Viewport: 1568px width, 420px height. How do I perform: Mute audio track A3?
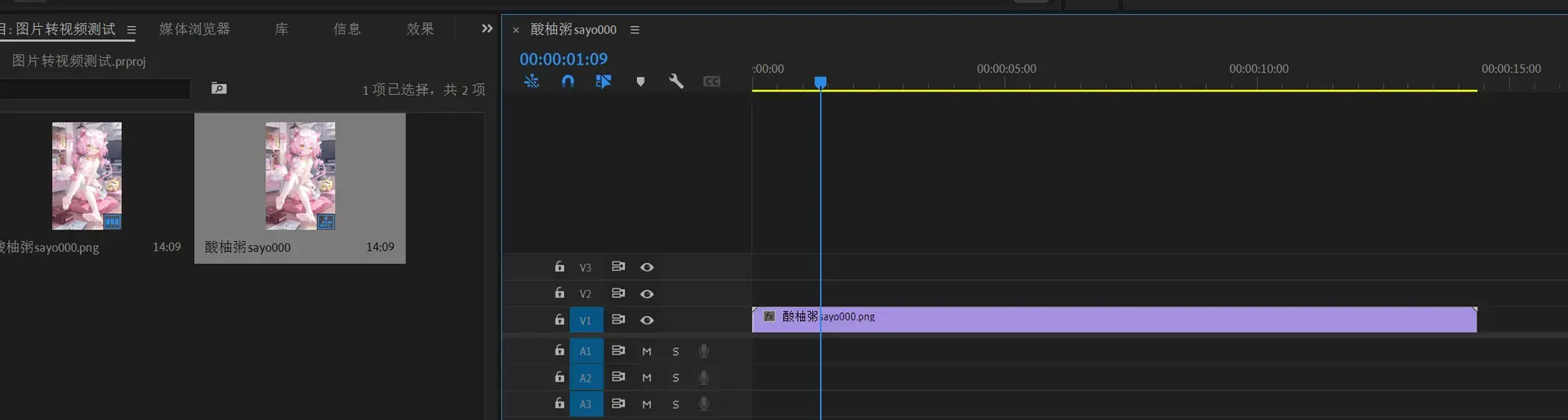tap(647, 404)
